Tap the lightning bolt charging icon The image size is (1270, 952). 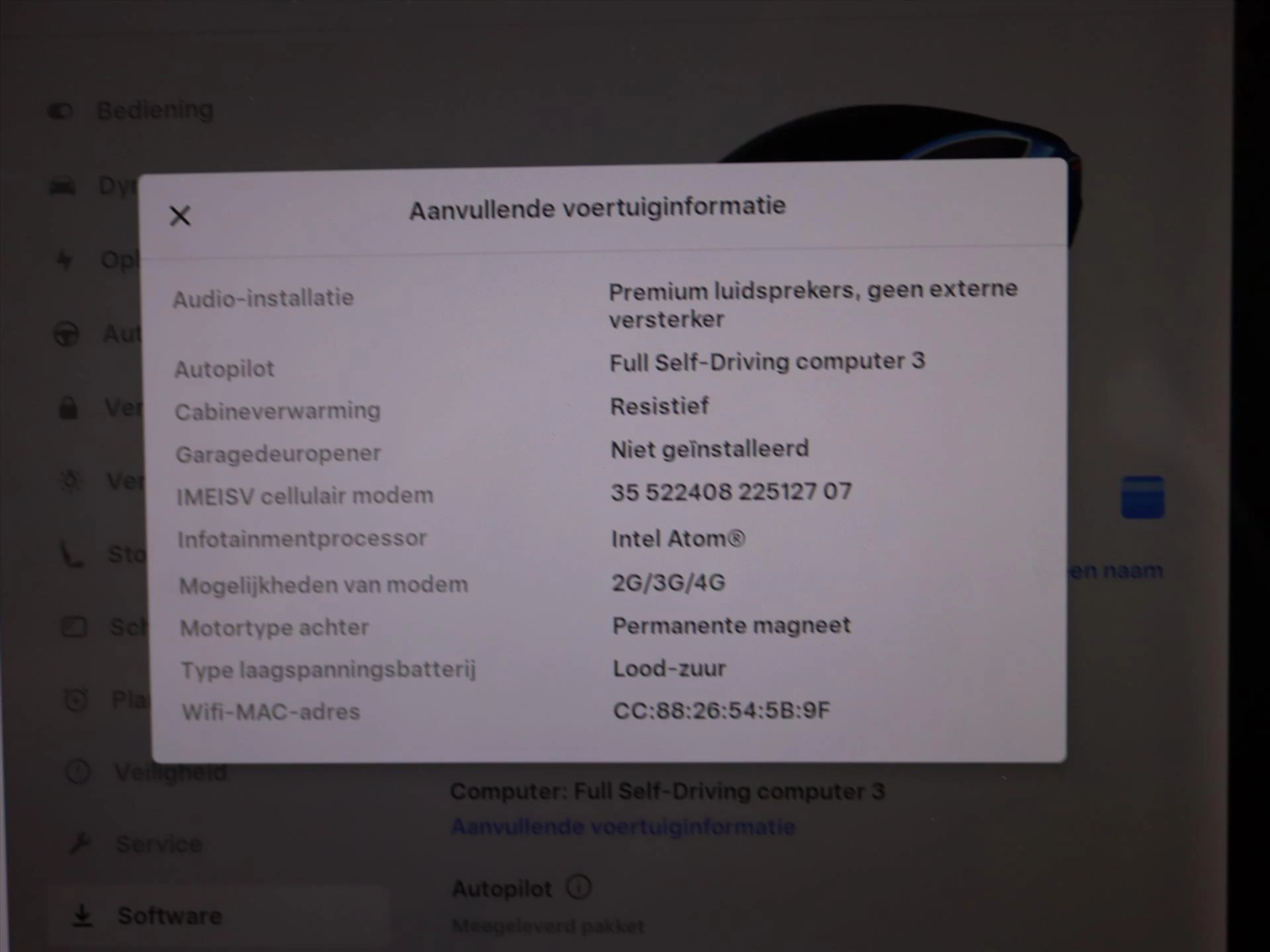[x=64, y=260]
